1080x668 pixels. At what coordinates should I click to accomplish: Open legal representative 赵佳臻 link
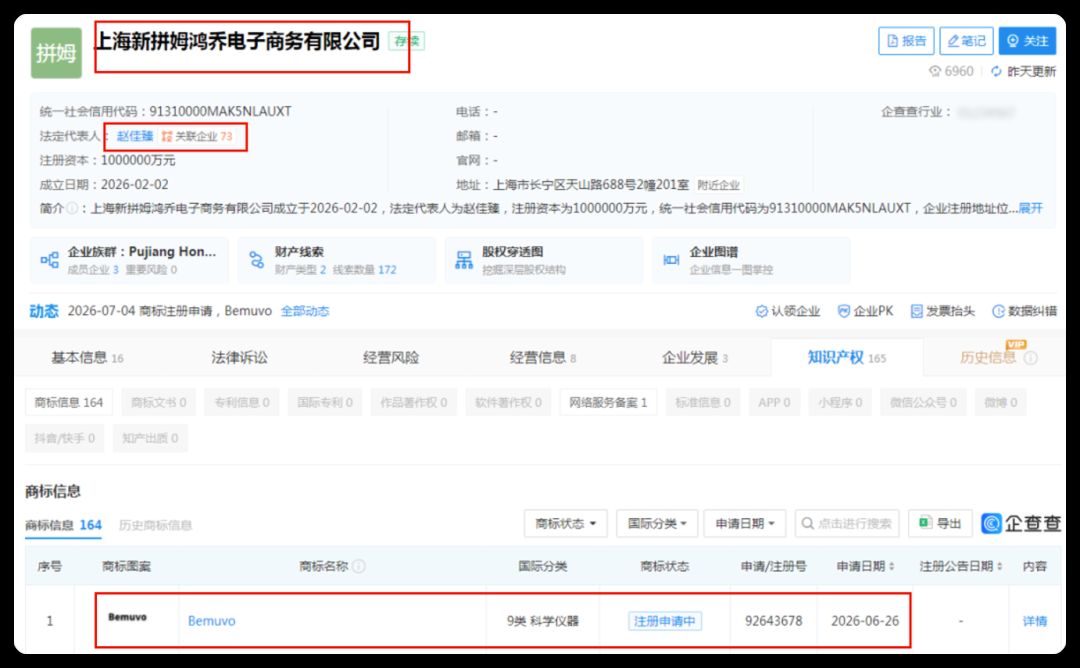tap(135, 136)
